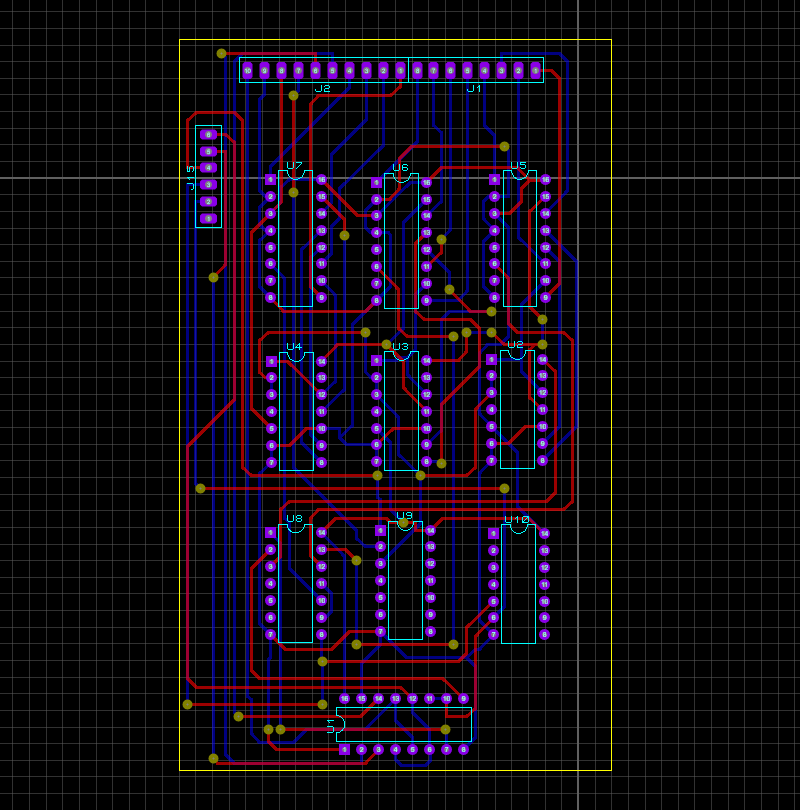Click pin 8 pad of U10
The image size is (800, 810).
point(544,634)
